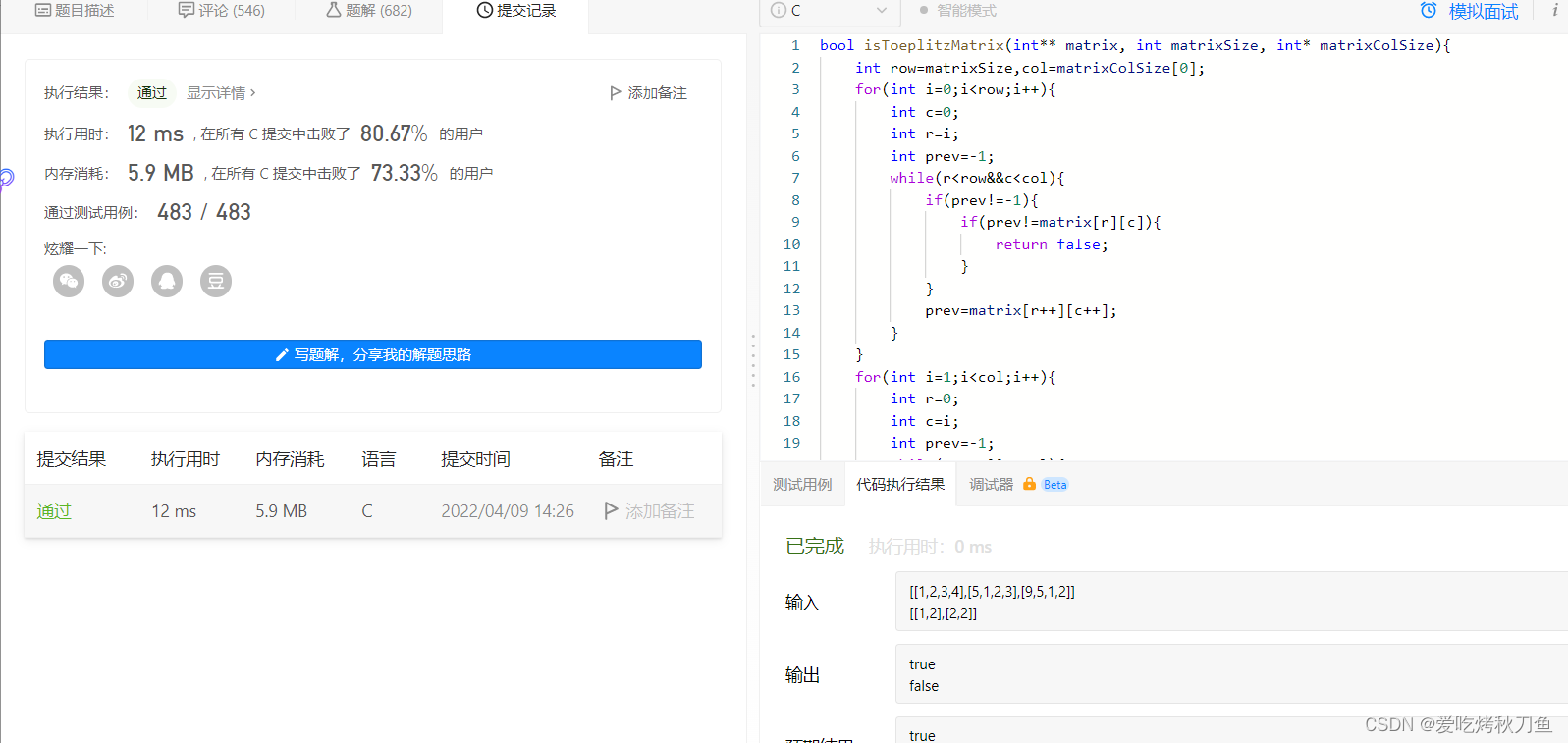This screenshot has width=1568, height=743.
Task: Click submission time 2022/04/09 14:26
Action: click(508, 511)
